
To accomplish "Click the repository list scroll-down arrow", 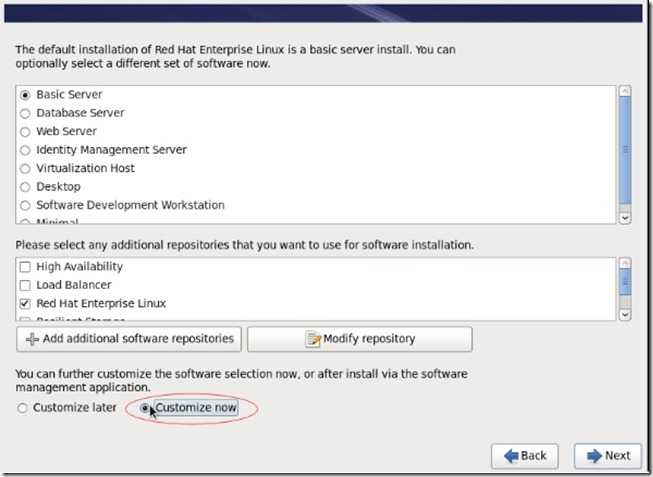I will click(x=625, y=315).
